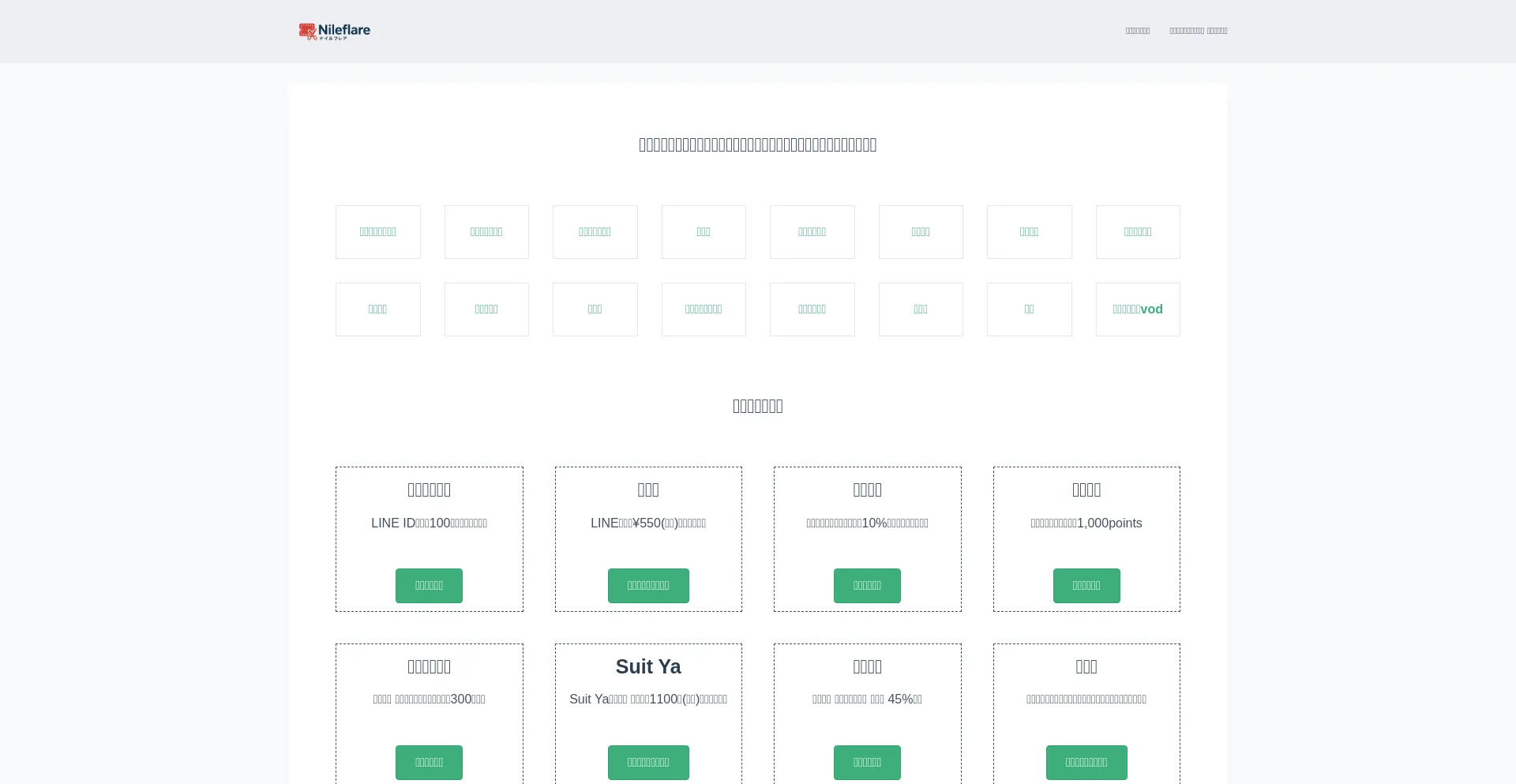Select the first category tile in the top row
The width and height of the screenshot is (1516, 784).
point(377,232)
